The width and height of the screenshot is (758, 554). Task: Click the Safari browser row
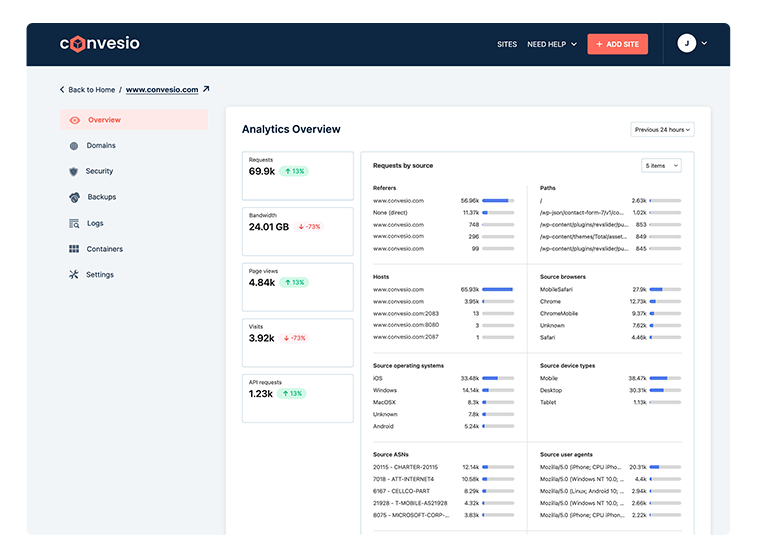coord(611,337)
